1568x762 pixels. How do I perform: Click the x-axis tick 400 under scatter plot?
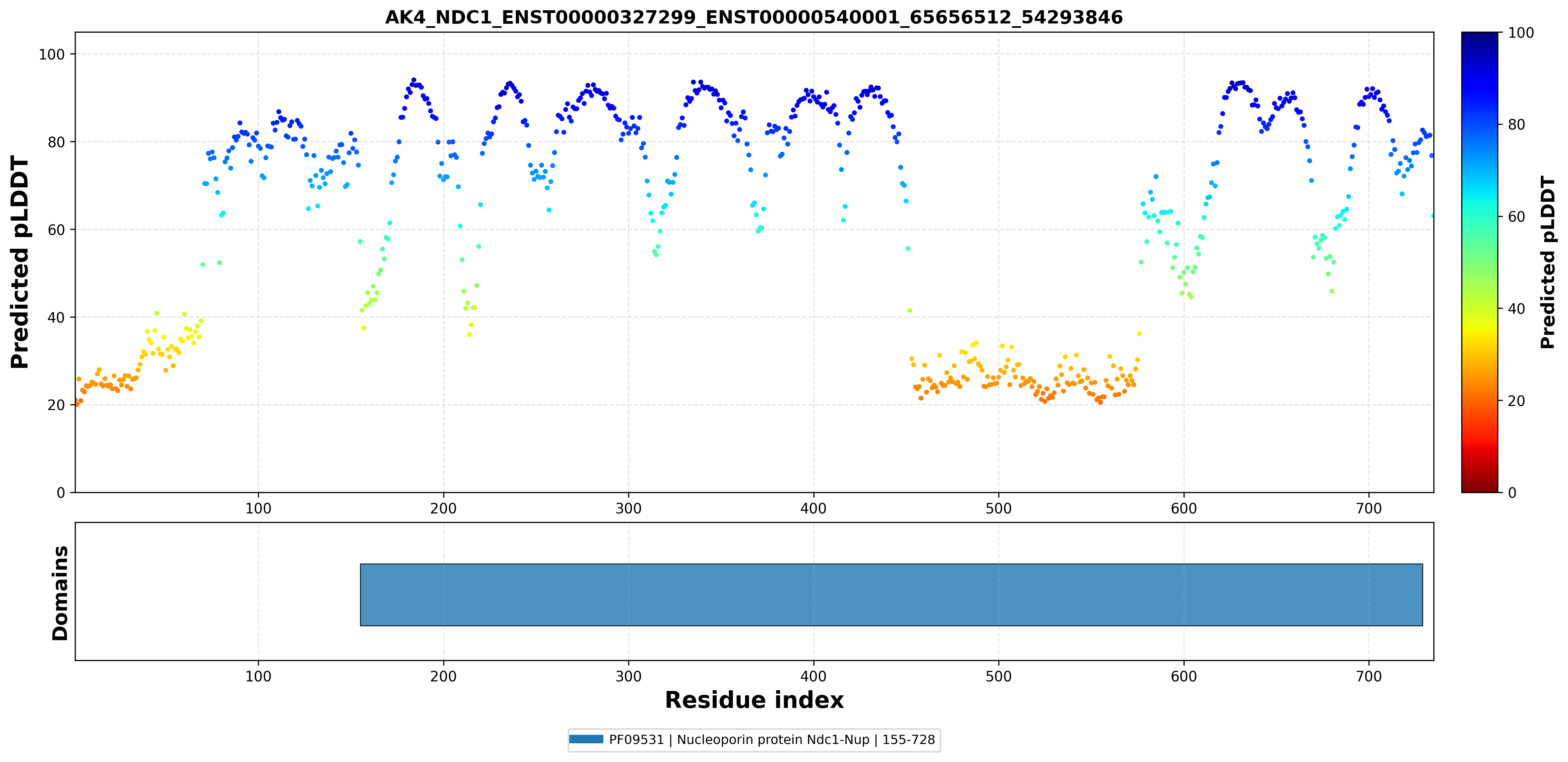[813, 508]
